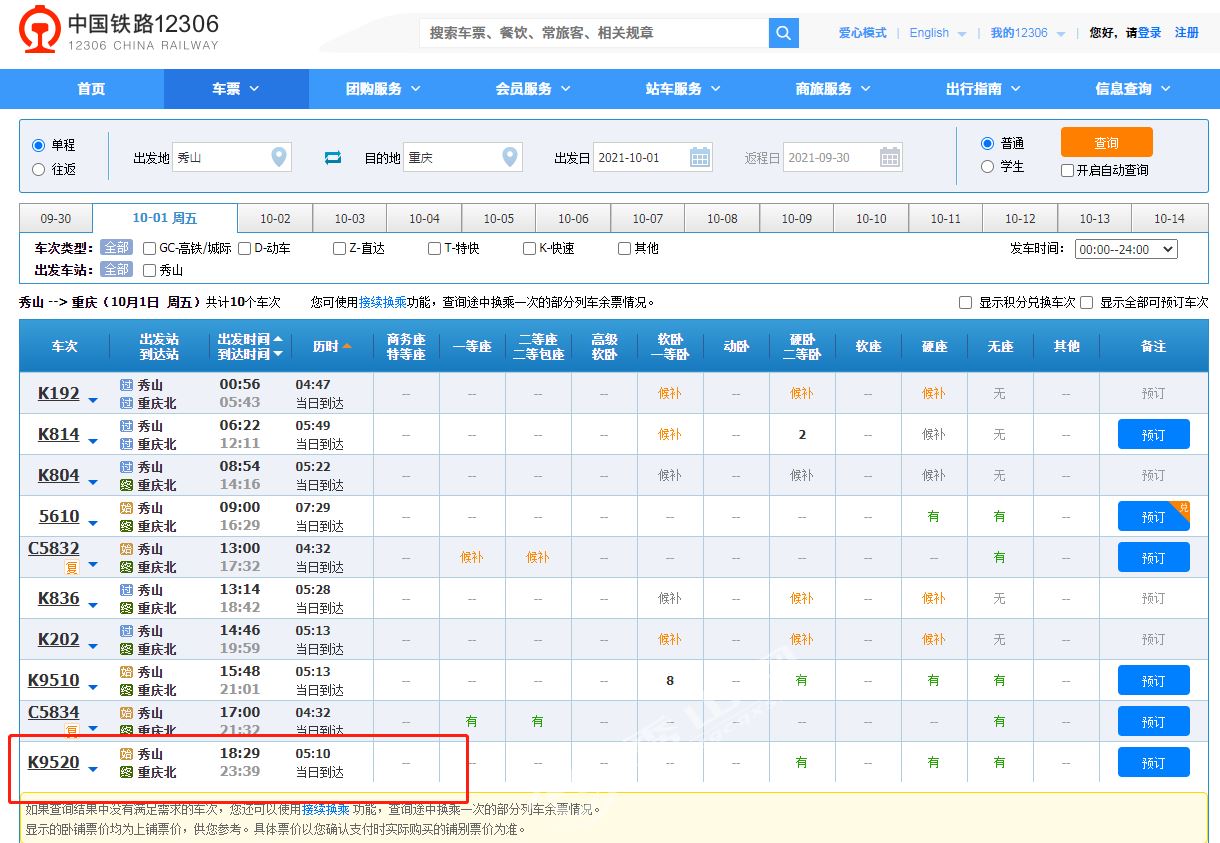Click the terminal station badge icon for K9520
1220x843 pixels.
click(127, 772)
